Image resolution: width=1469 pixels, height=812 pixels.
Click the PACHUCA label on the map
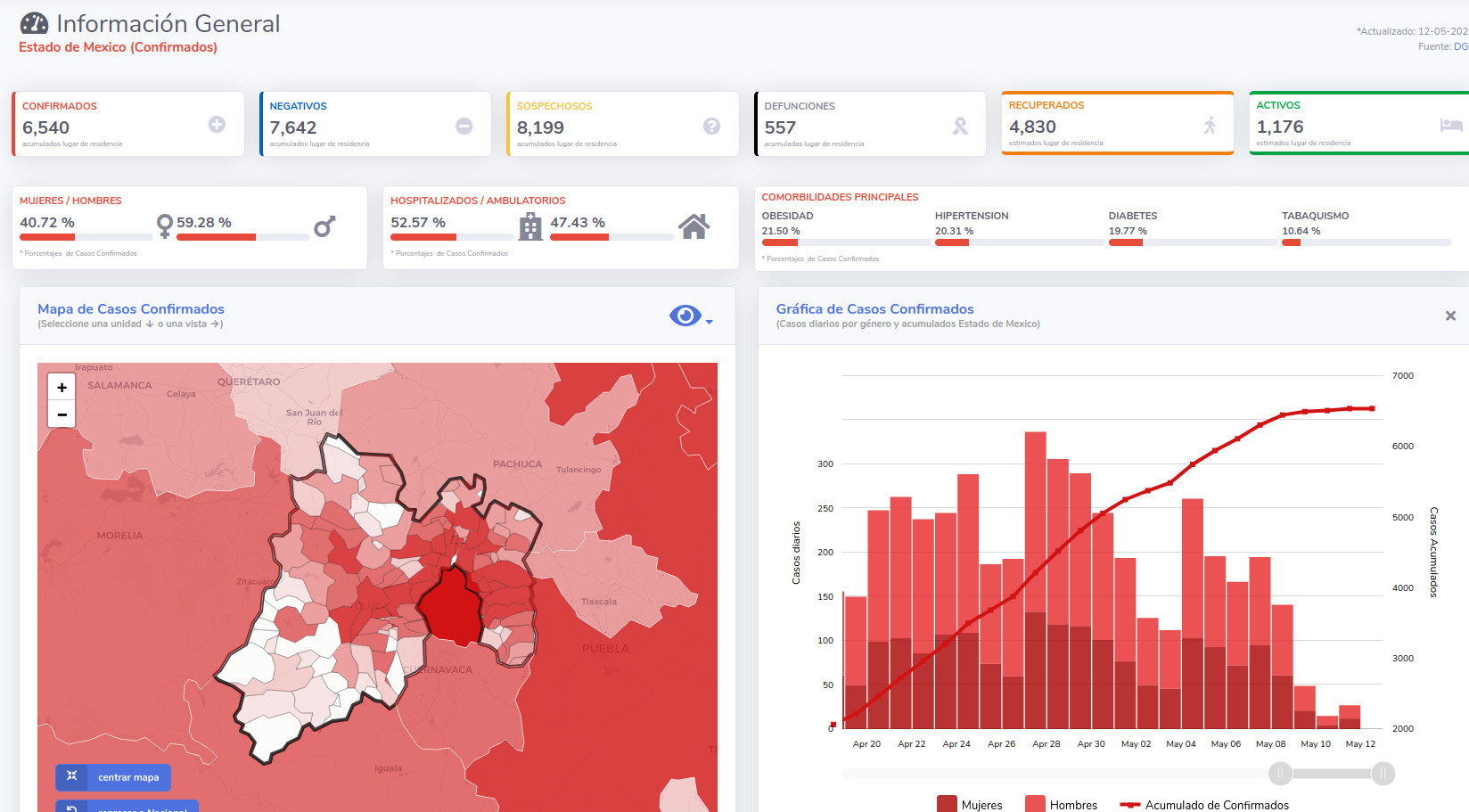[x=517, y=463]
